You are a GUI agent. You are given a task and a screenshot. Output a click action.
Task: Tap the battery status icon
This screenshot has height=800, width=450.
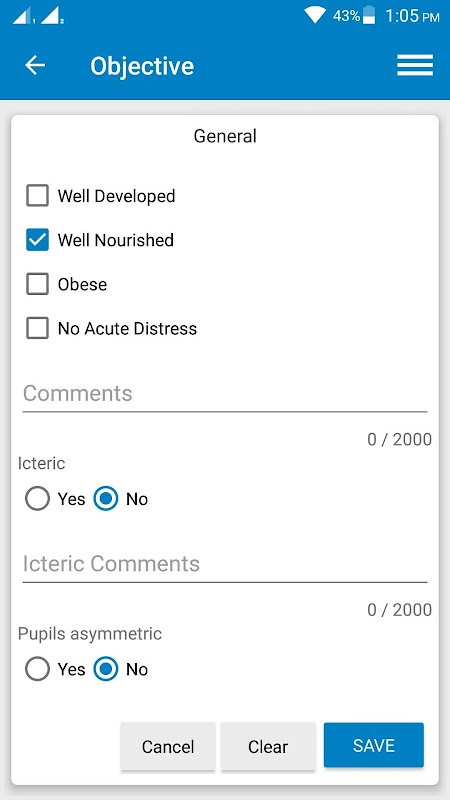tap(368, 15)
